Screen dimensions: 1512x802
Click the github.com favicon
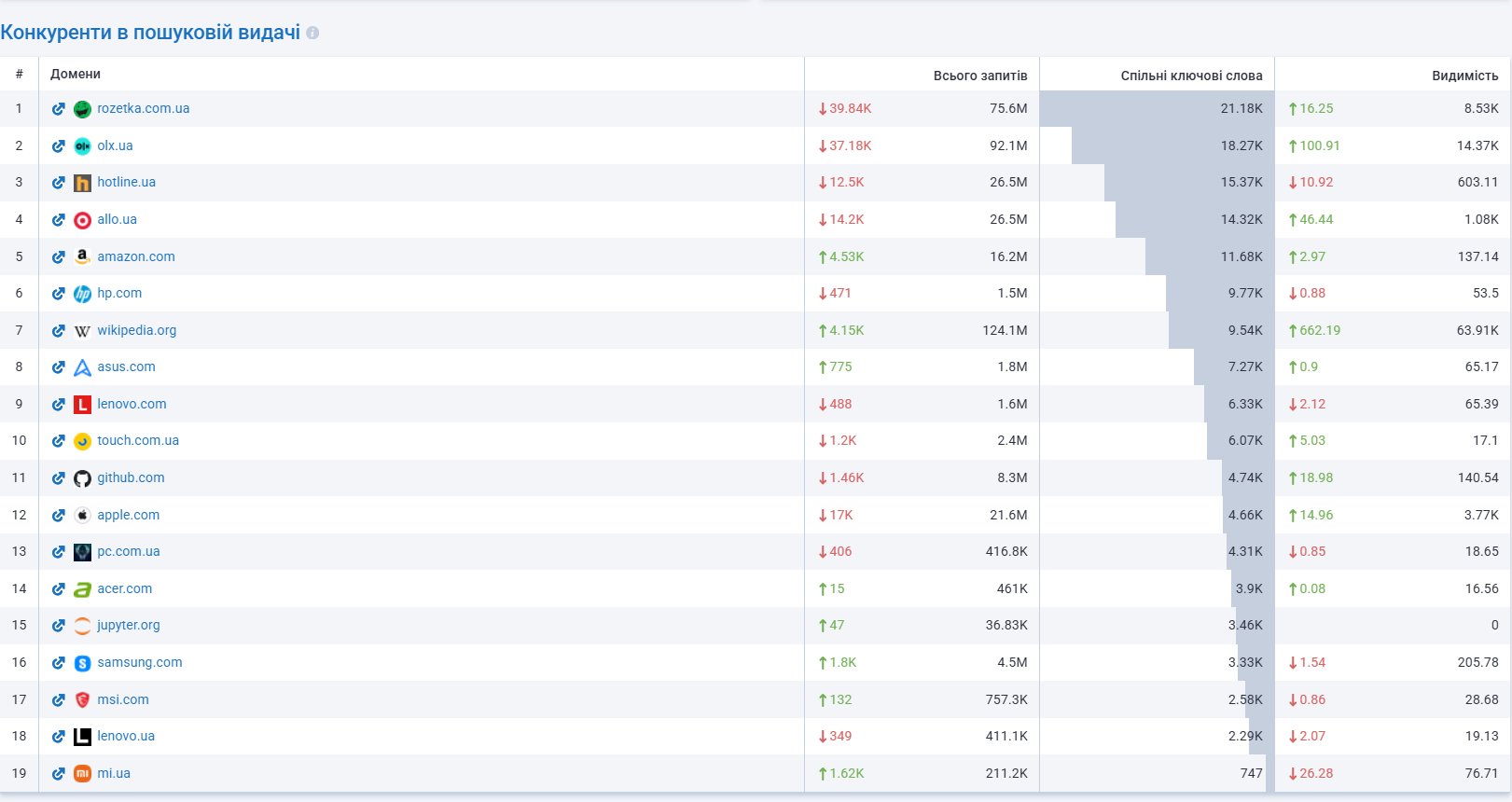coord(82,478)
